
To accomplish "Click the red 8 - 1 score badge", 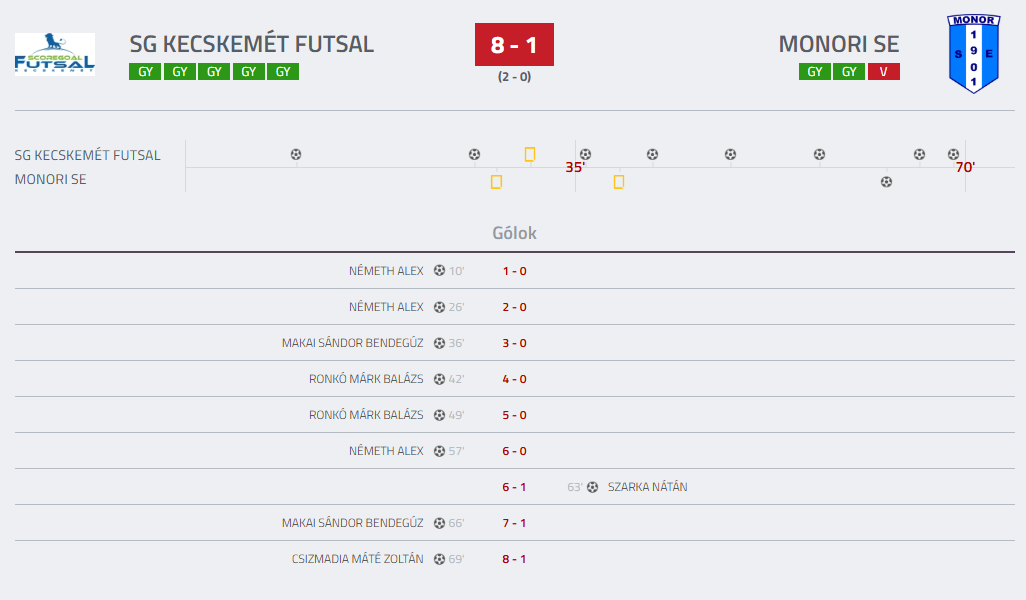I will [514, 45].
